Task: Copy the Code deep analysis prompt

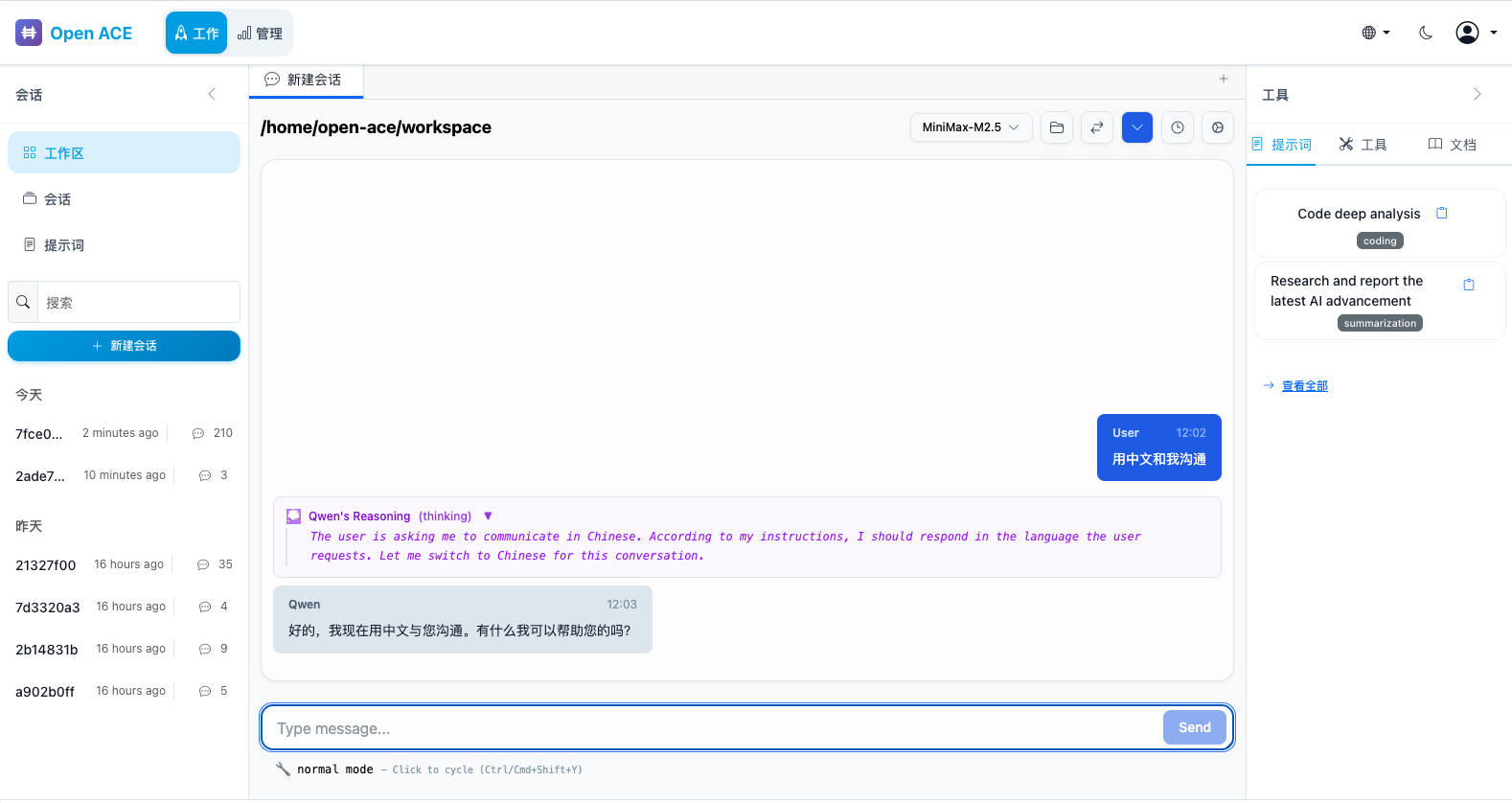Action: [x=1442, y=213]
